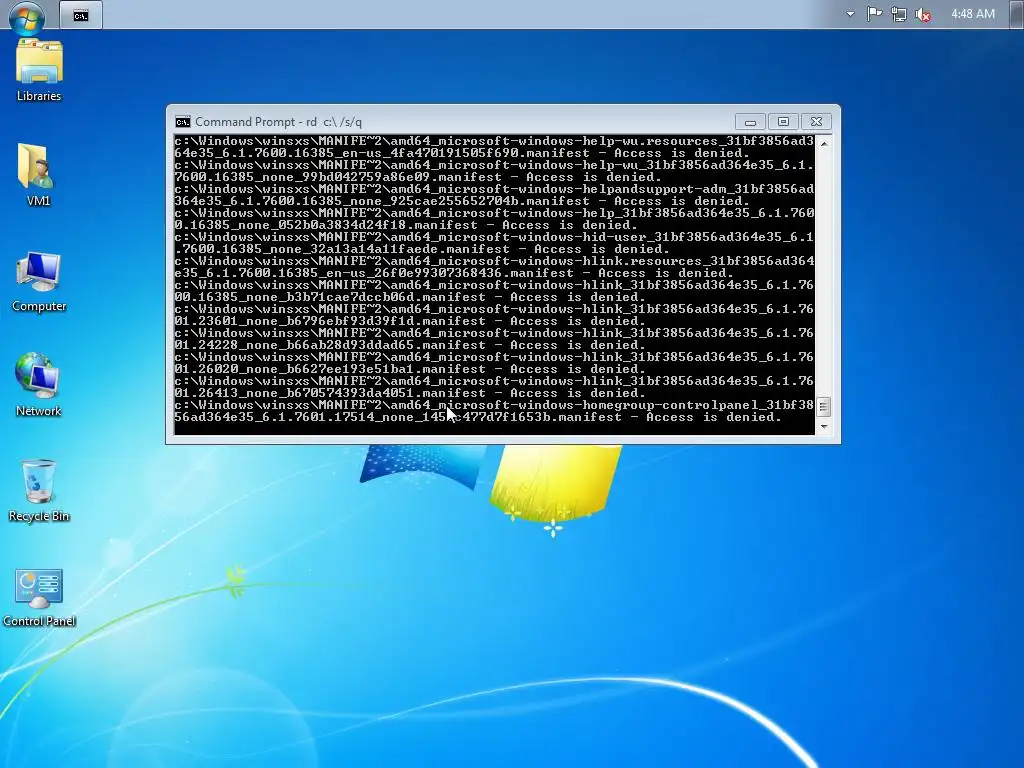Open the Action Center flag icon
Viewport: 1024px width, 768px height.
874,14
